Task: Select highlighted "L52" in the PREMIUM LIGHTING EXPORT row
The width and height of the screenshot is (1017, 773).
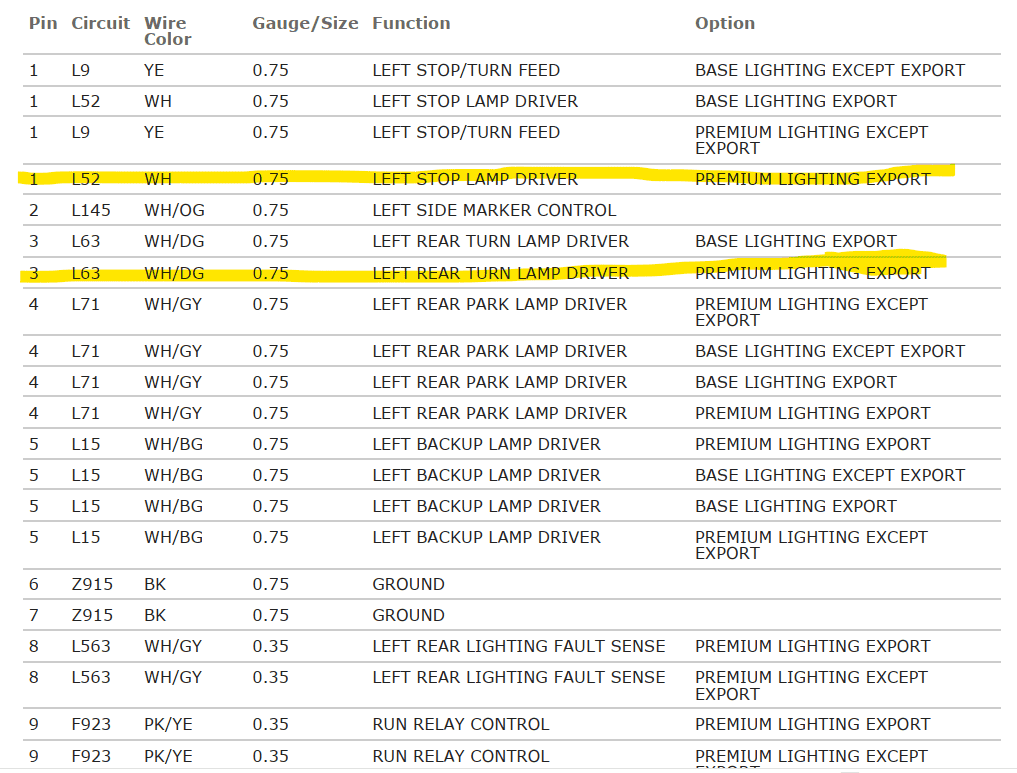Action: click(x=86, y=179)
